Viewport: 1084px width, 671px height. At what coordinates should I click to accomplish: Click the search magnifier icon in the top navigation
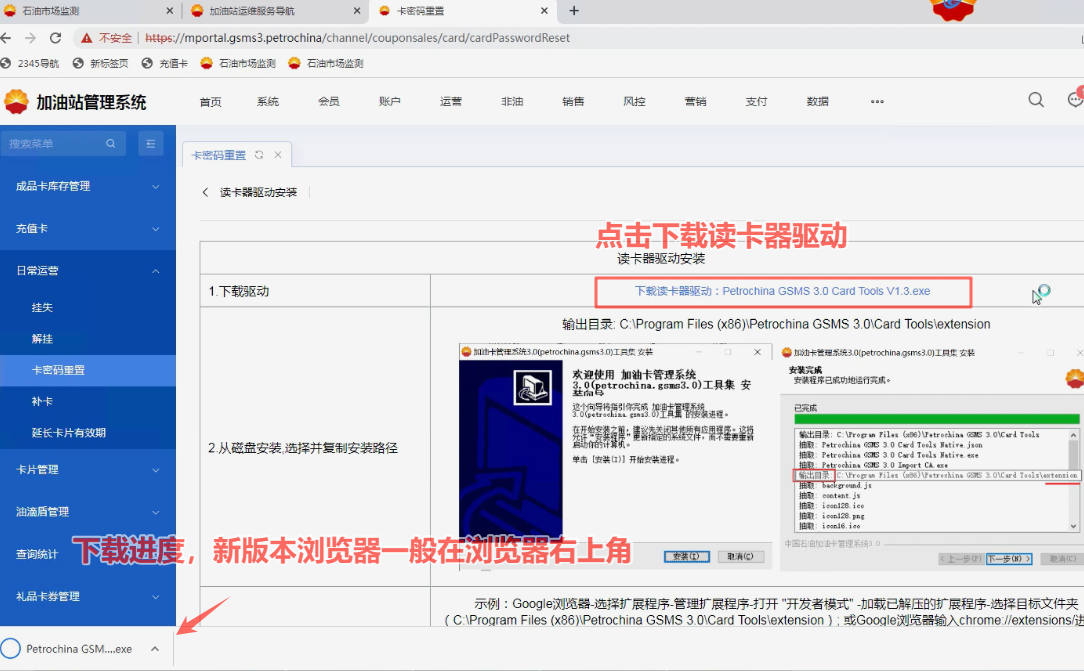tap(1036, 100)
